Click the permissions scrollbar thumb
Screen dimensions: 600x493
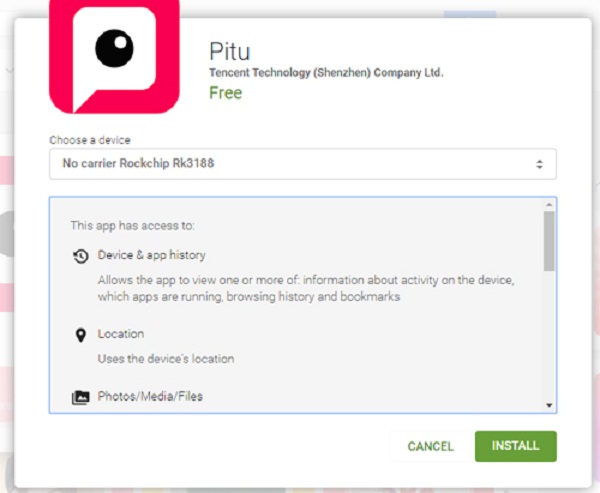549,241
